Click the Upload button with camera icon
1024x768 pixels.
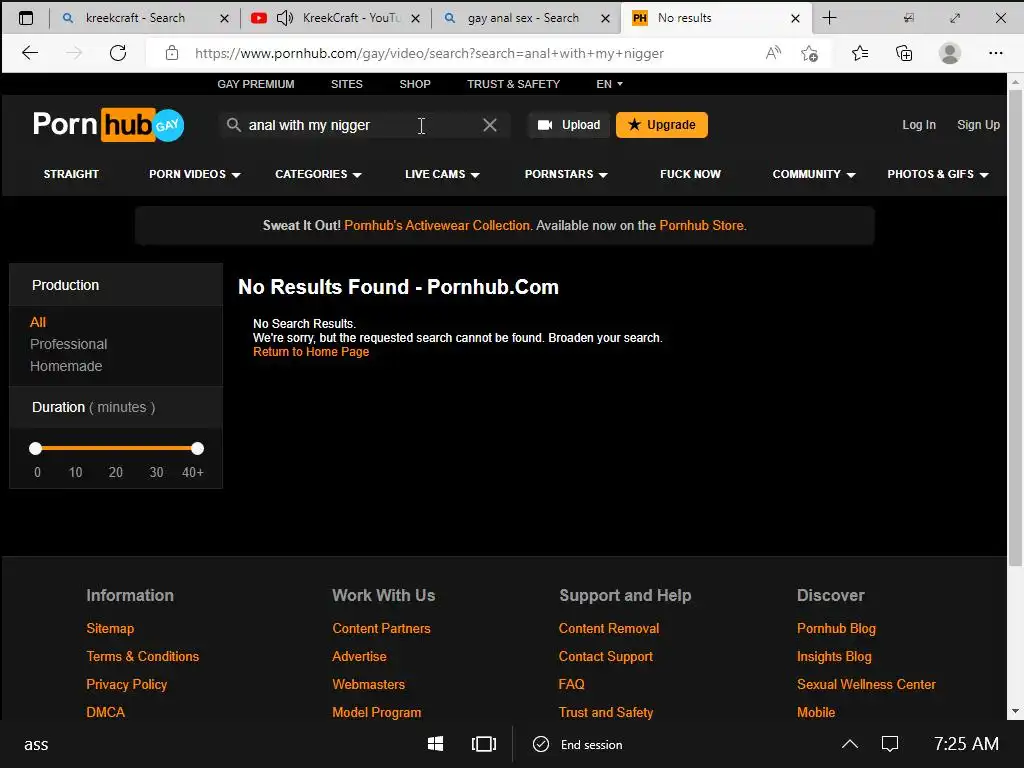click(x=569, y=125)
